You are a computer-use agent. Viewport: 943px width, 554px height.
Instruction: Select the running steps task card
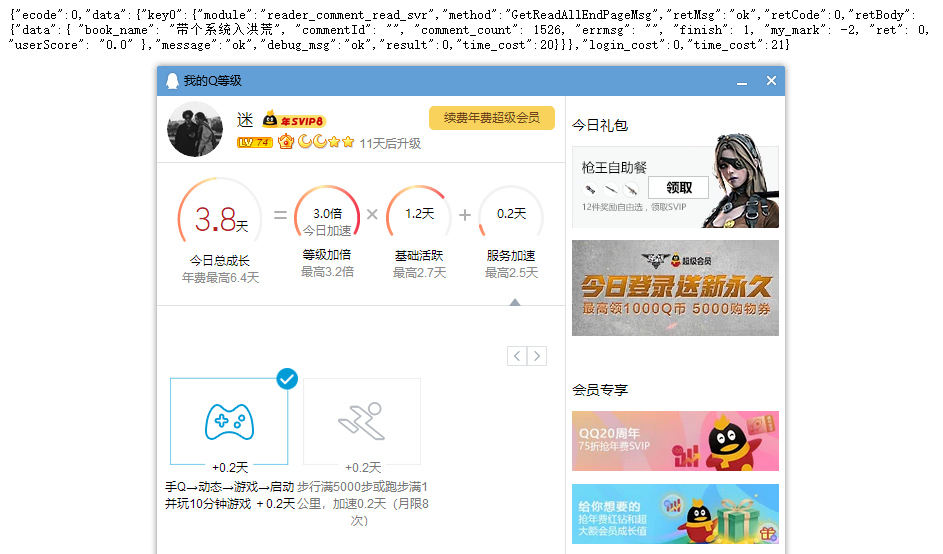point(362,421)
